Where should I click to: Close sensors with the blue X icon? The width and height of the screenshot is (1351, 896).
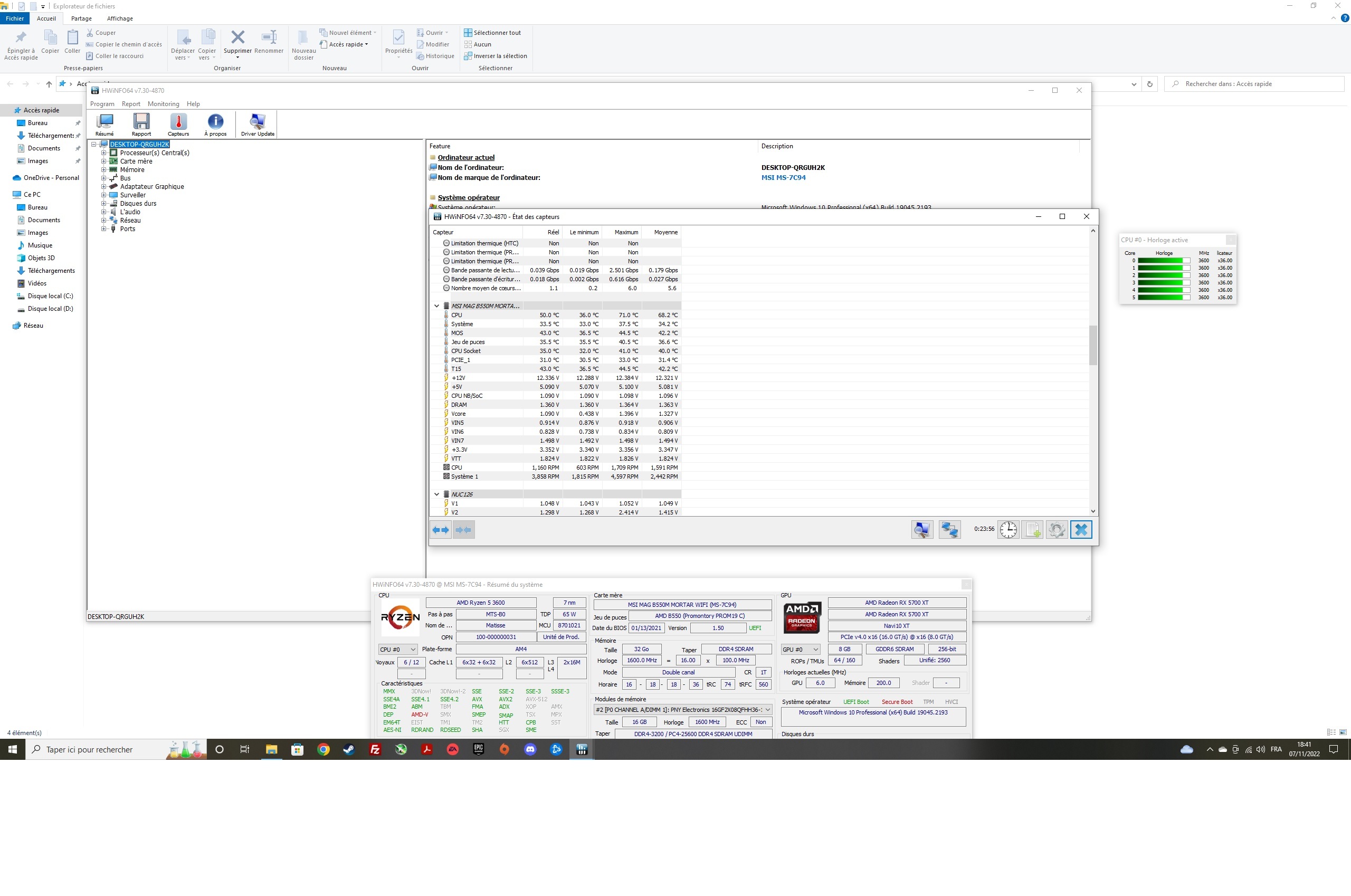(x=1081, y=530)
